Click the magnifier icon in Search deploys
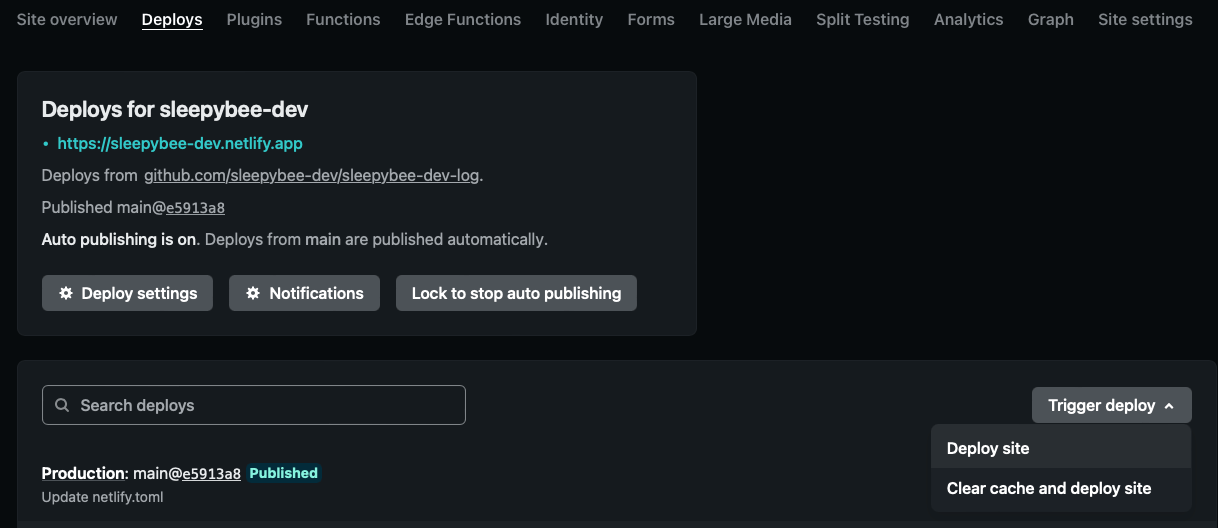Screen dimensions: 1218x528 [62, 405]
